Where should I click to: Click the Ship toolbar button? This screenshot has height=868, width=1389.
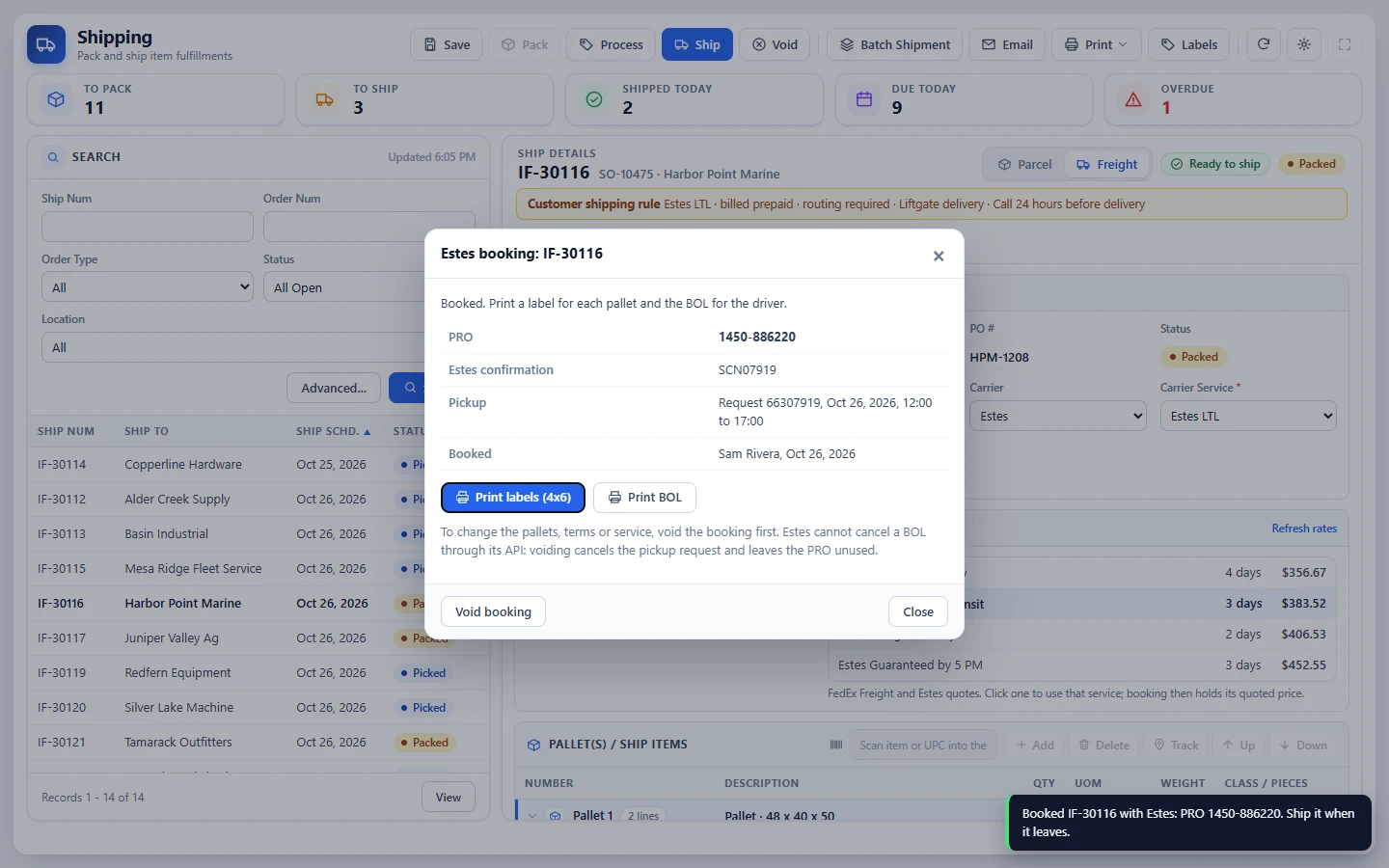coord(697,44)
